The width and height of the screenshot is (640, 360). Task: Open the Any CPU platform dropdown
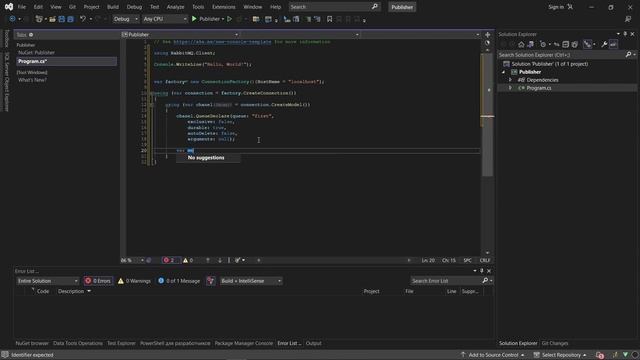click(x=165, y=19)
